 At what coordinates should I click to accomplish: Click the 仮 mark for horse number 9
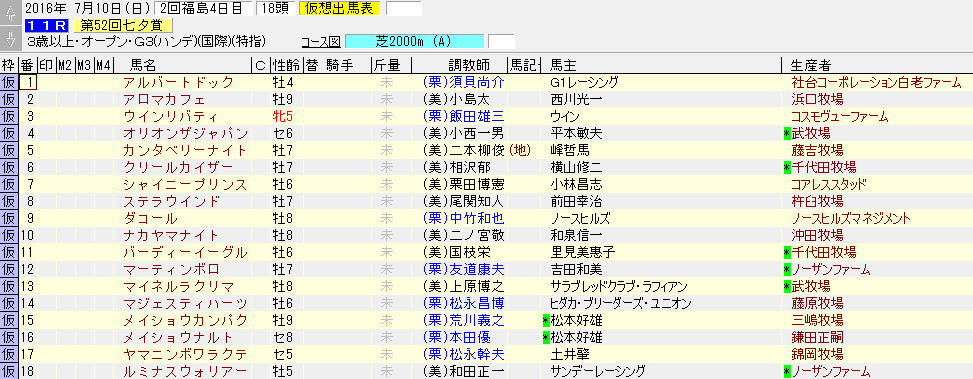pyautogui.click(x=9, y=218)
